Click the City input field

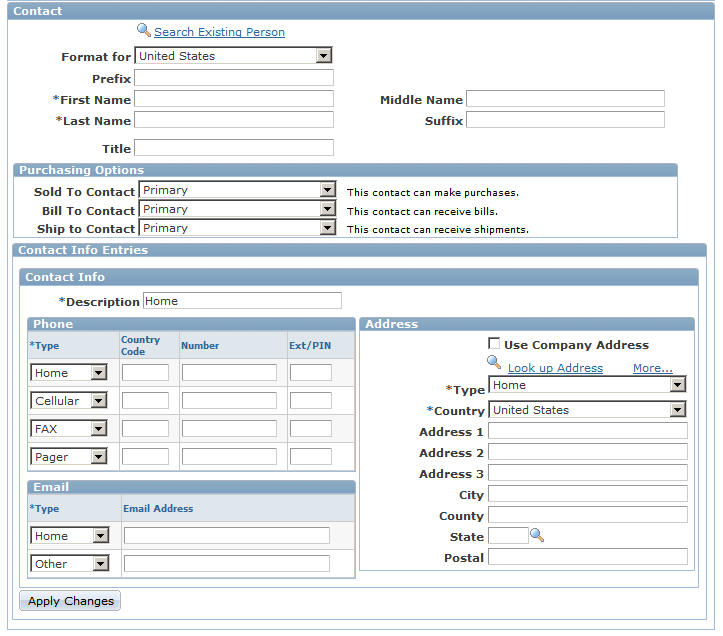(x=588, y=494)
